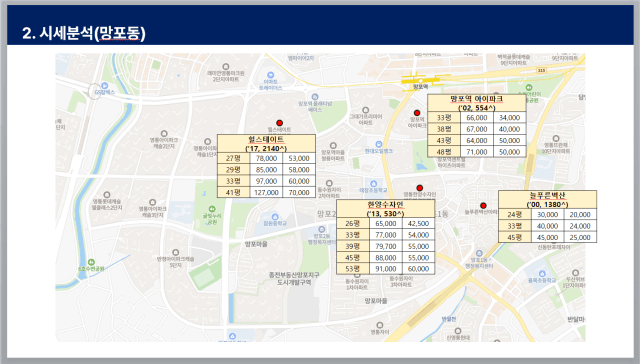This screenshot has height=364, width=640.
Task: Click the red marker near 망포역 아이파크
Action: coord(417,113)
